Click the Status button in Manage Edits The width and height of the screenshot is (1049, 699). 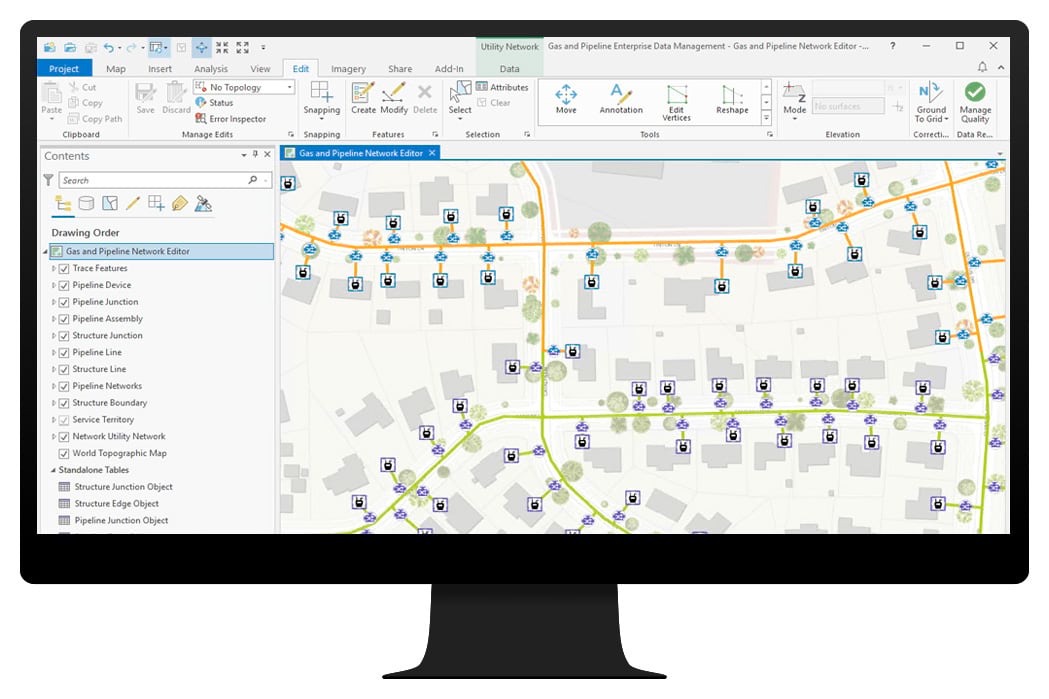(x=214, y=103)
